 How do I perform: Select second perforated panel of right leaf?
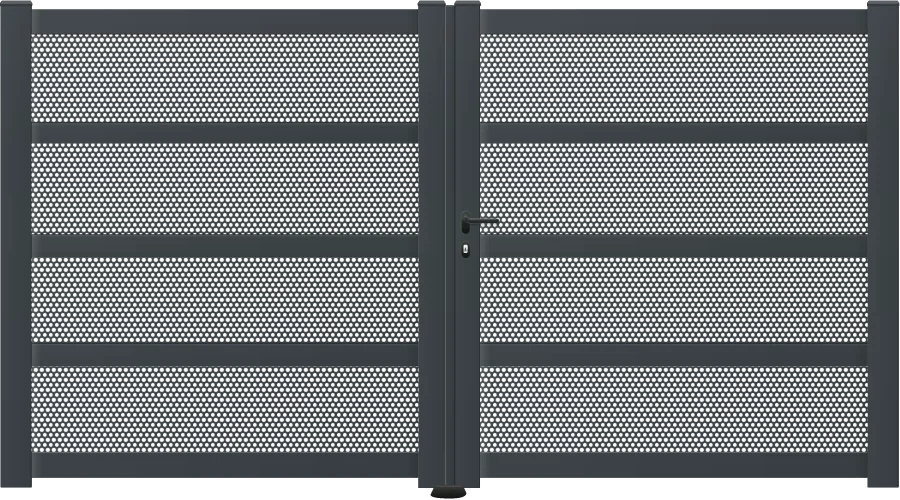click(x=674, y=188)
